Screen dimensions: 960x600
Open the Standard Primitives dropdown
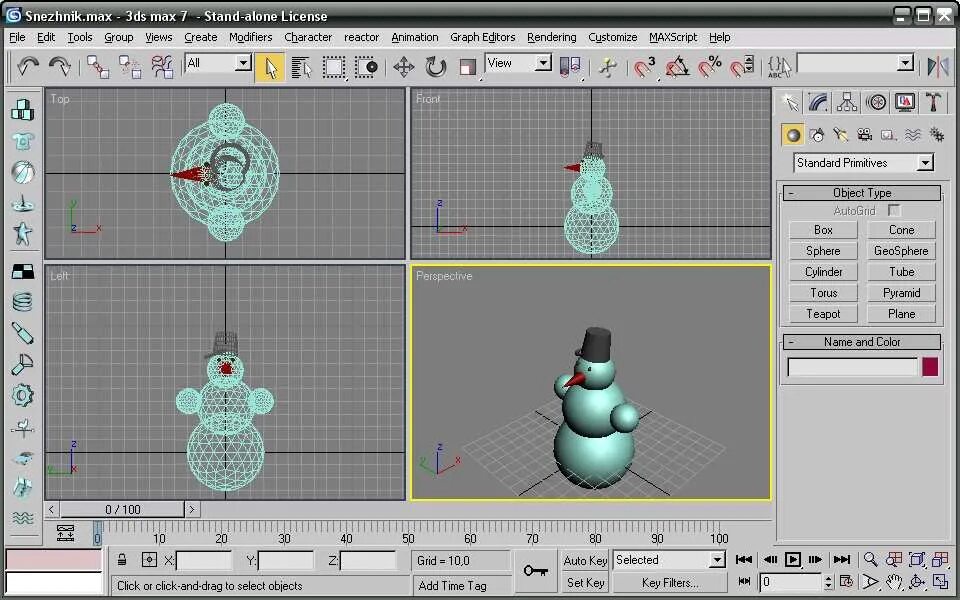tap(925, 163)
